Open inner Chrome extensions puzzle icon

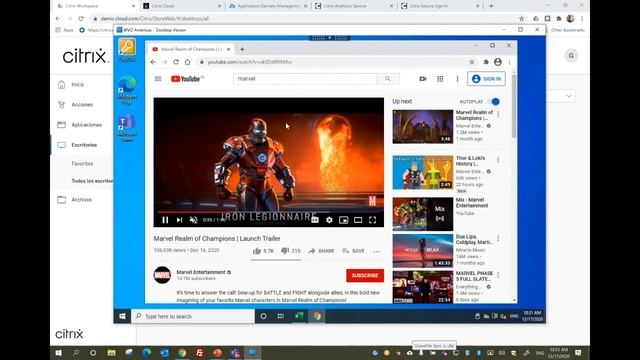coord(486,62)
